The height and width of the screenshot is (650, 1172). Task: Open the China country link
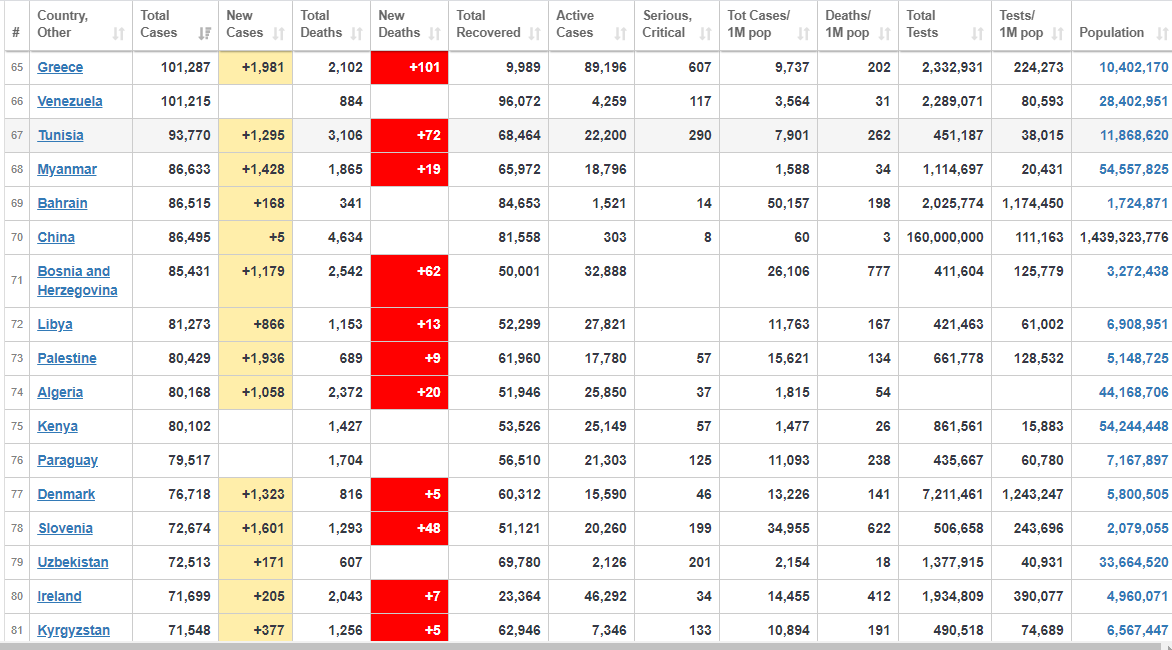tap(56, 238)
